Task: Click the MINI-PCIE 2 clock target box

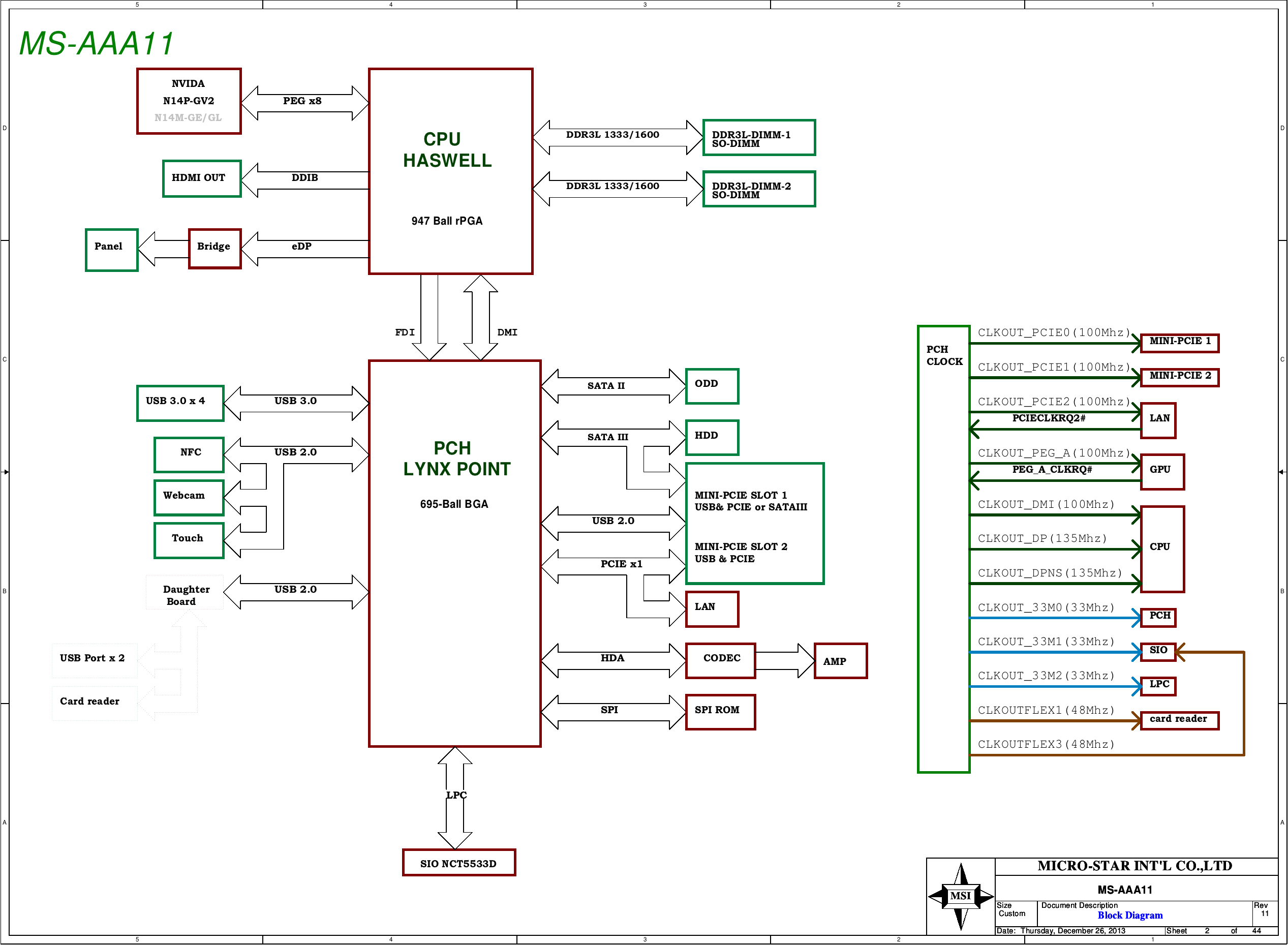Action: click(1180, 378)
